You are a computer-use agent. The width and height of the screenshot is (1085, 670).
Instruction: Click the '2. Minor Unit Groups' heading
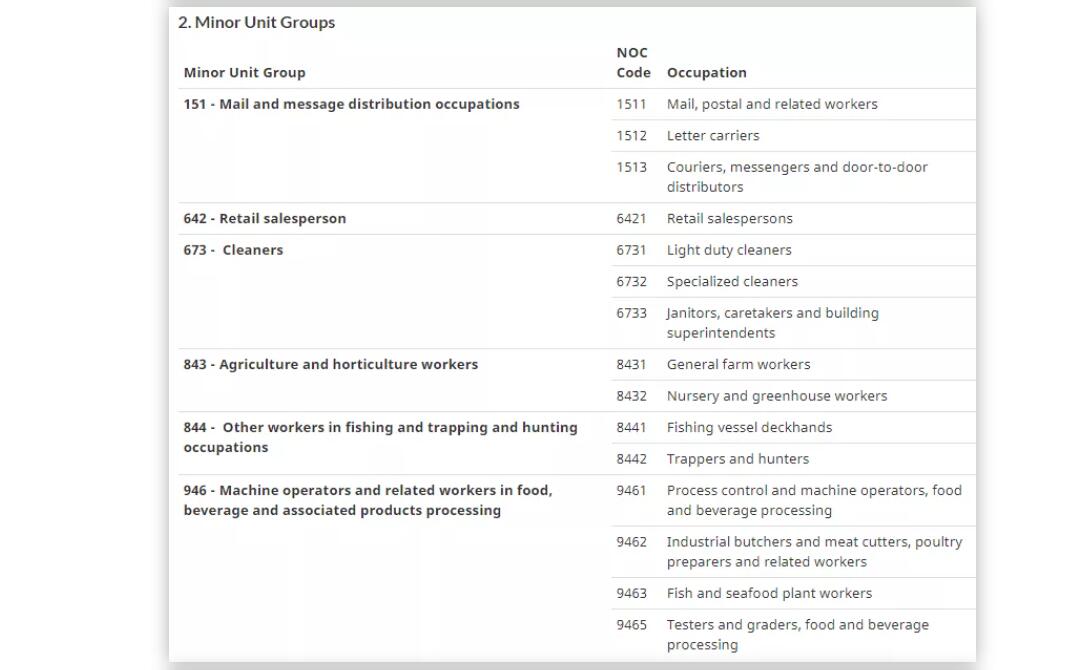[x=256, y=22]
